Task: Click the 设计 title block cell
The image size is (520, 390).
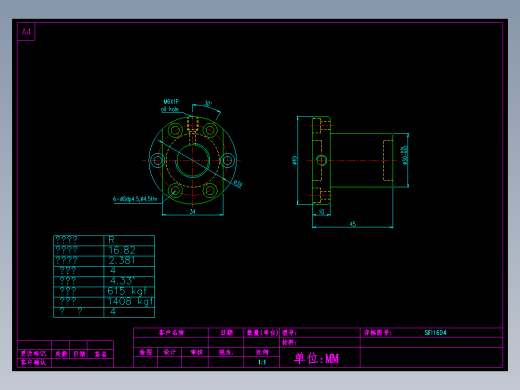Action: pyautogui.click(x=169, y=352)
